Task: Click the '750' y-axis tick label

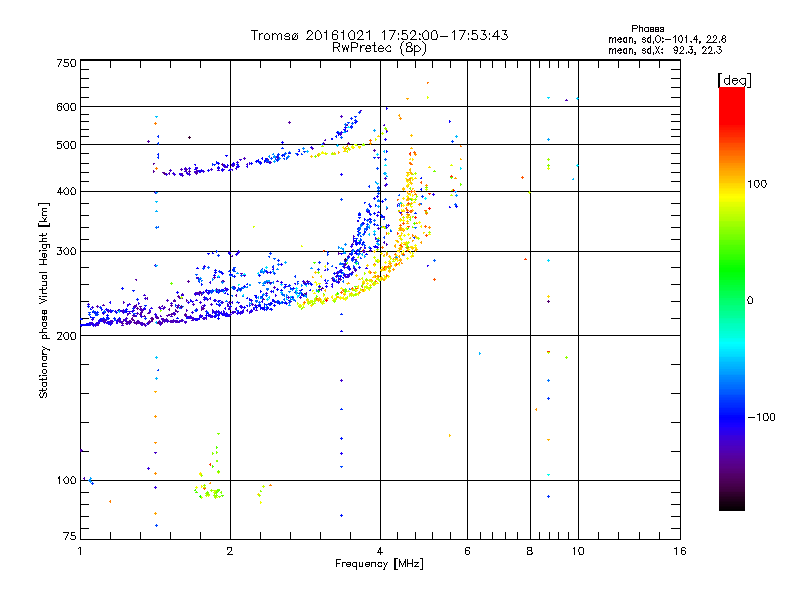Action: point(67,63)
